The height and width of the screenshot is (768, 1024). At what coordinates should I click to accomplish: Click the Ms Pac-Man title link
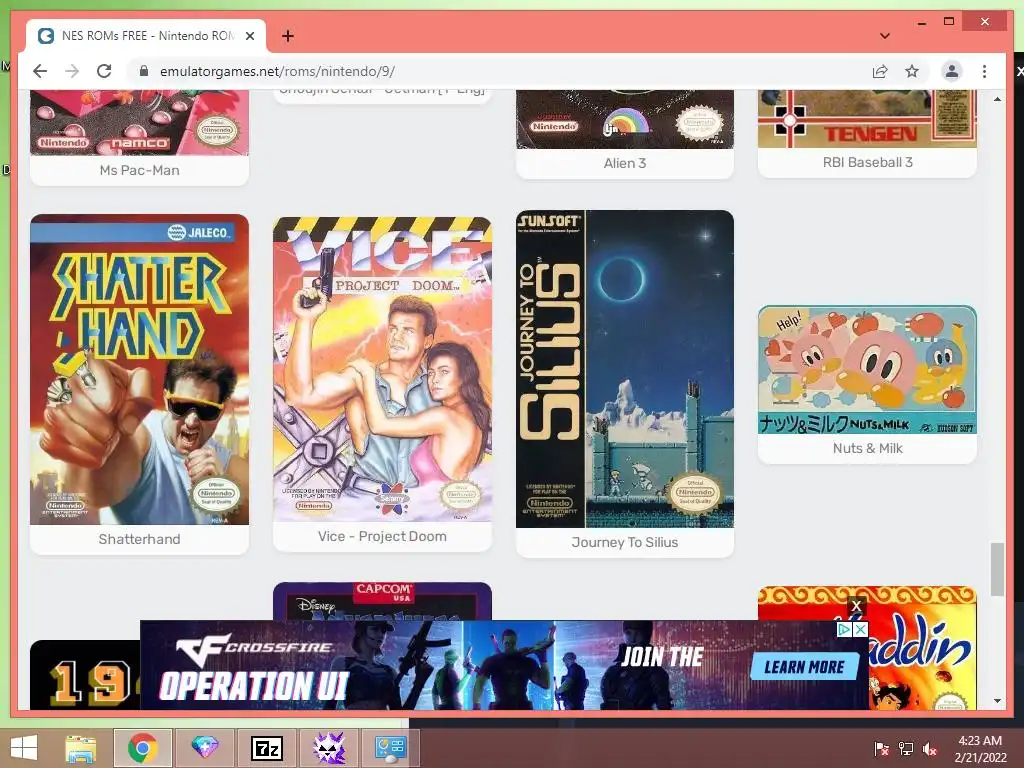[139, 170]
